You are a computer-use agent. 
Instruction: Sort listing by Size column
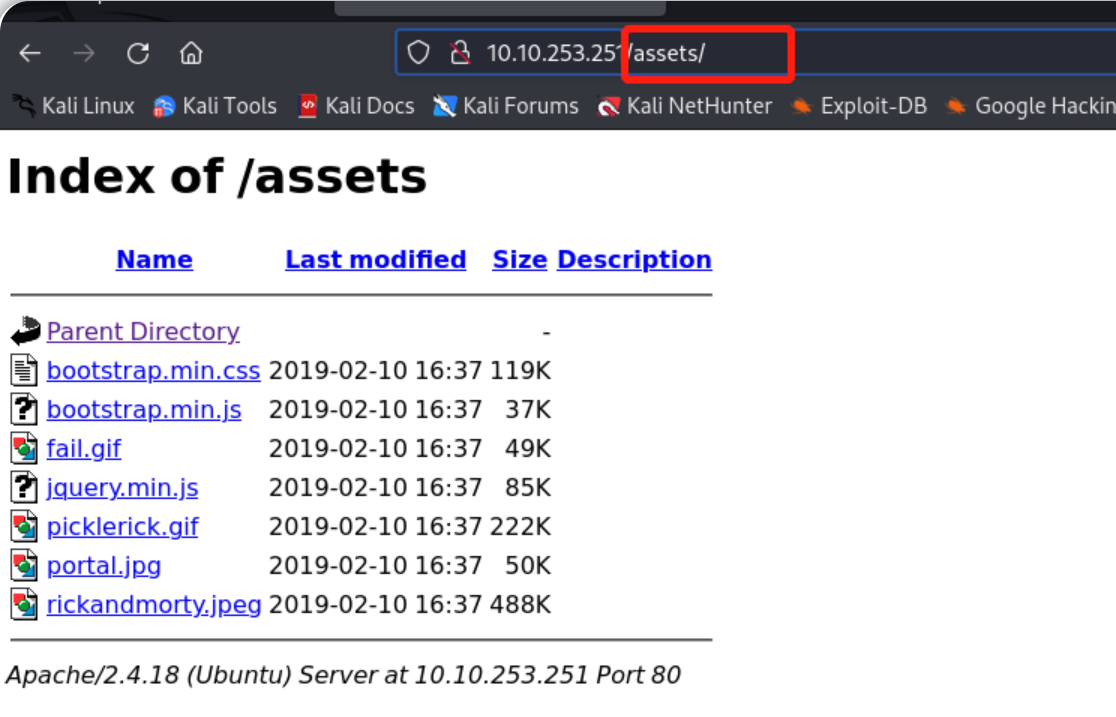point(520,260)
